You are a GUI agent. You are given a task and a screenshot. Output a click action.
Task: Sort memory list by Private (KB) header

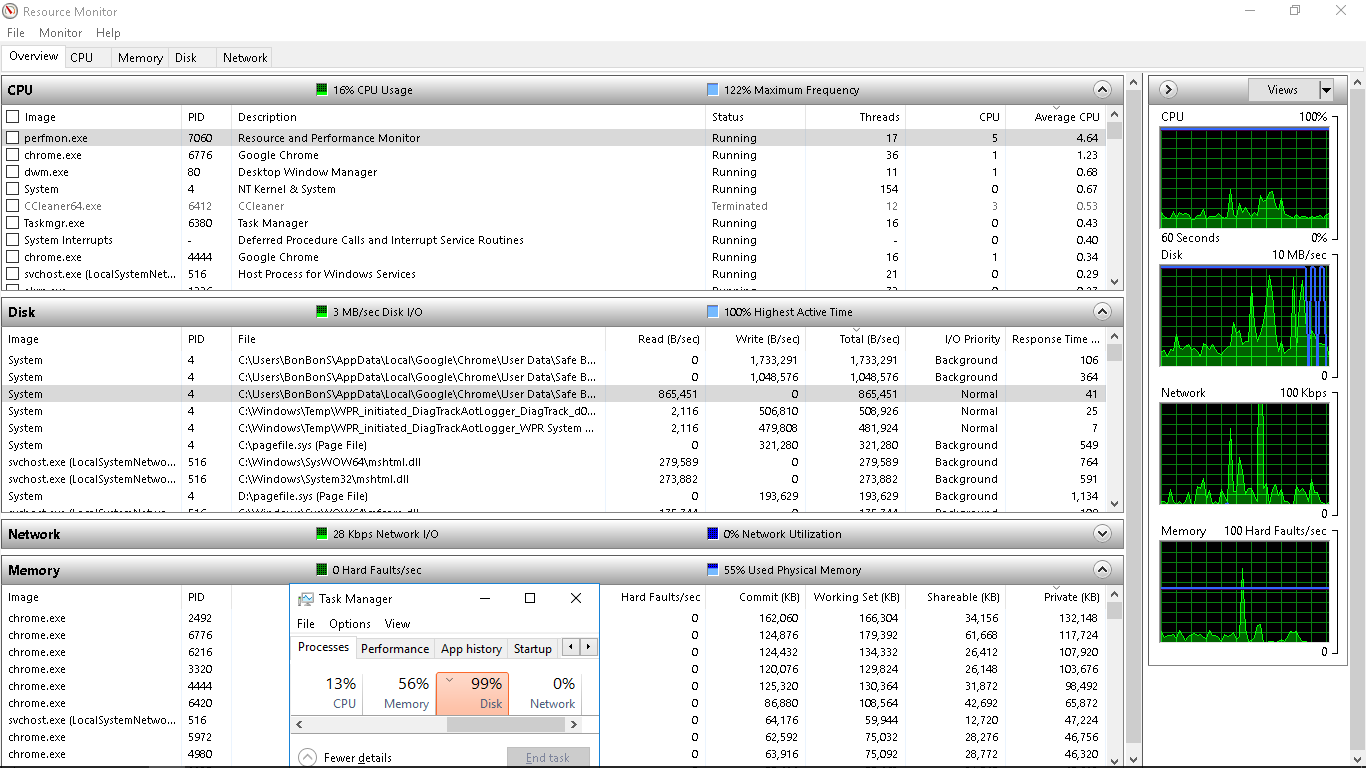[x=1055, y=597]
